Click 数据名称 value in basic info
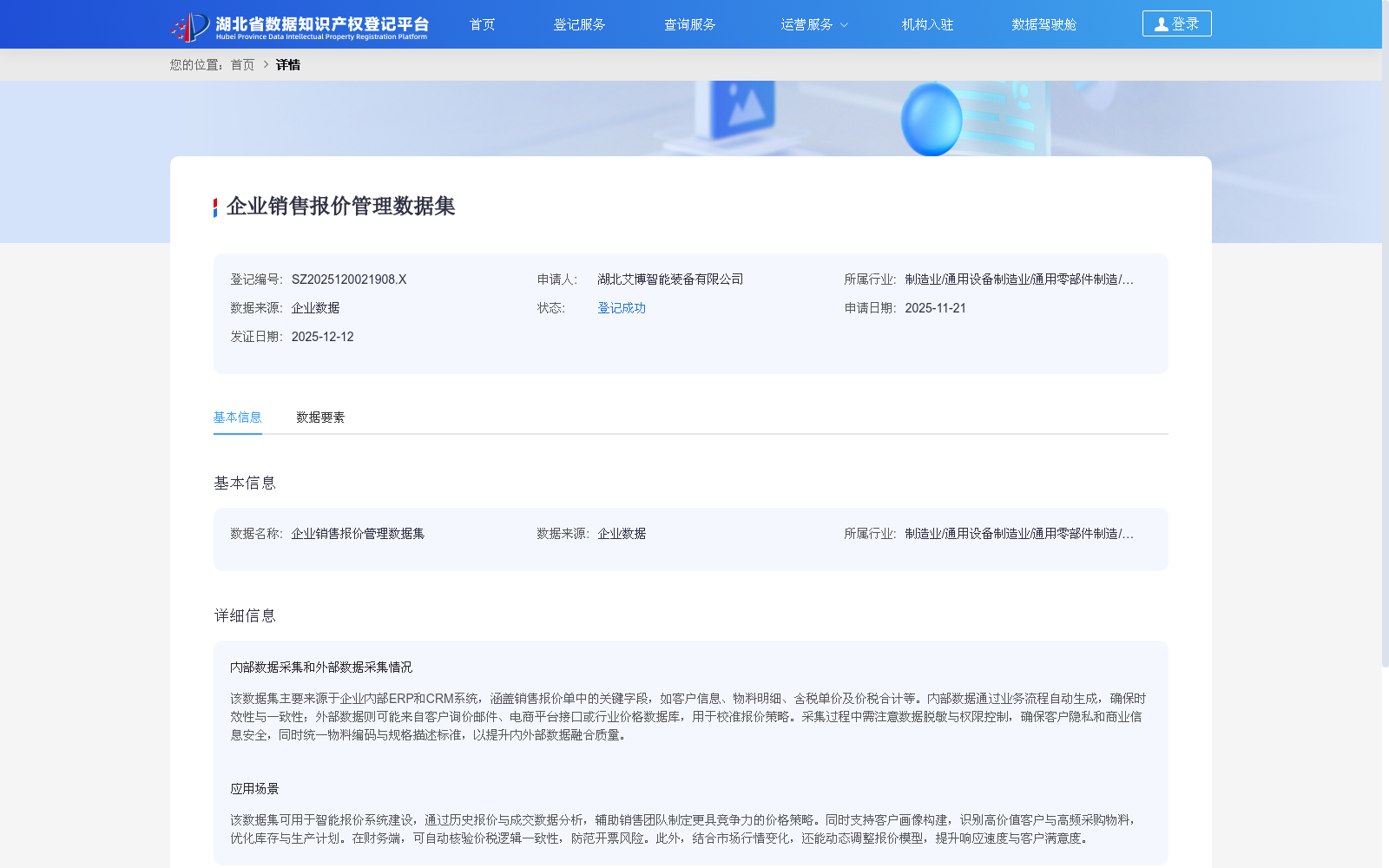This screenshot has height=868, width=1389. coord(358,534)
